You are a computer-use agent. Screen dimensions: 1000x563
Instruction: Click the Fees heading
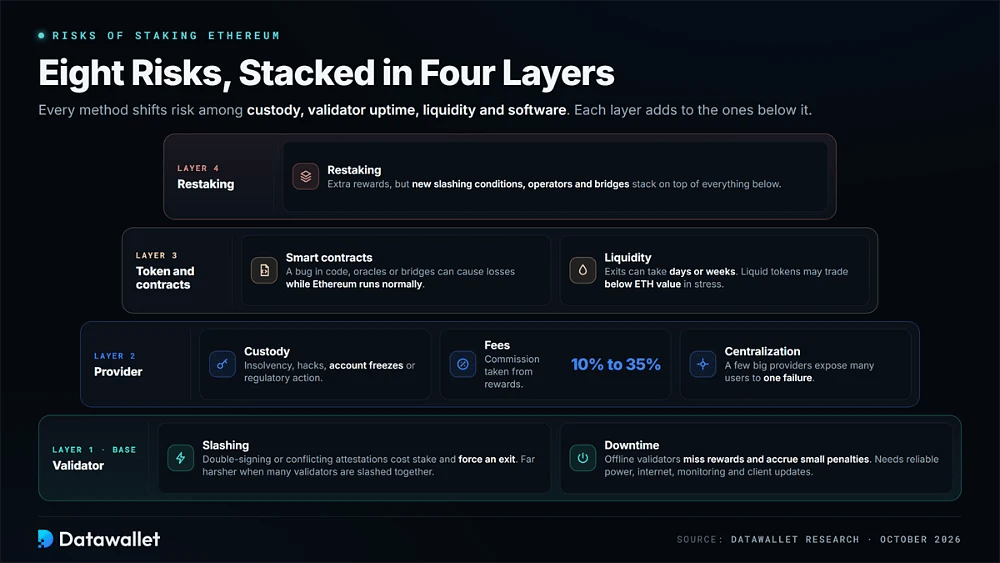[x=497, y=345]
